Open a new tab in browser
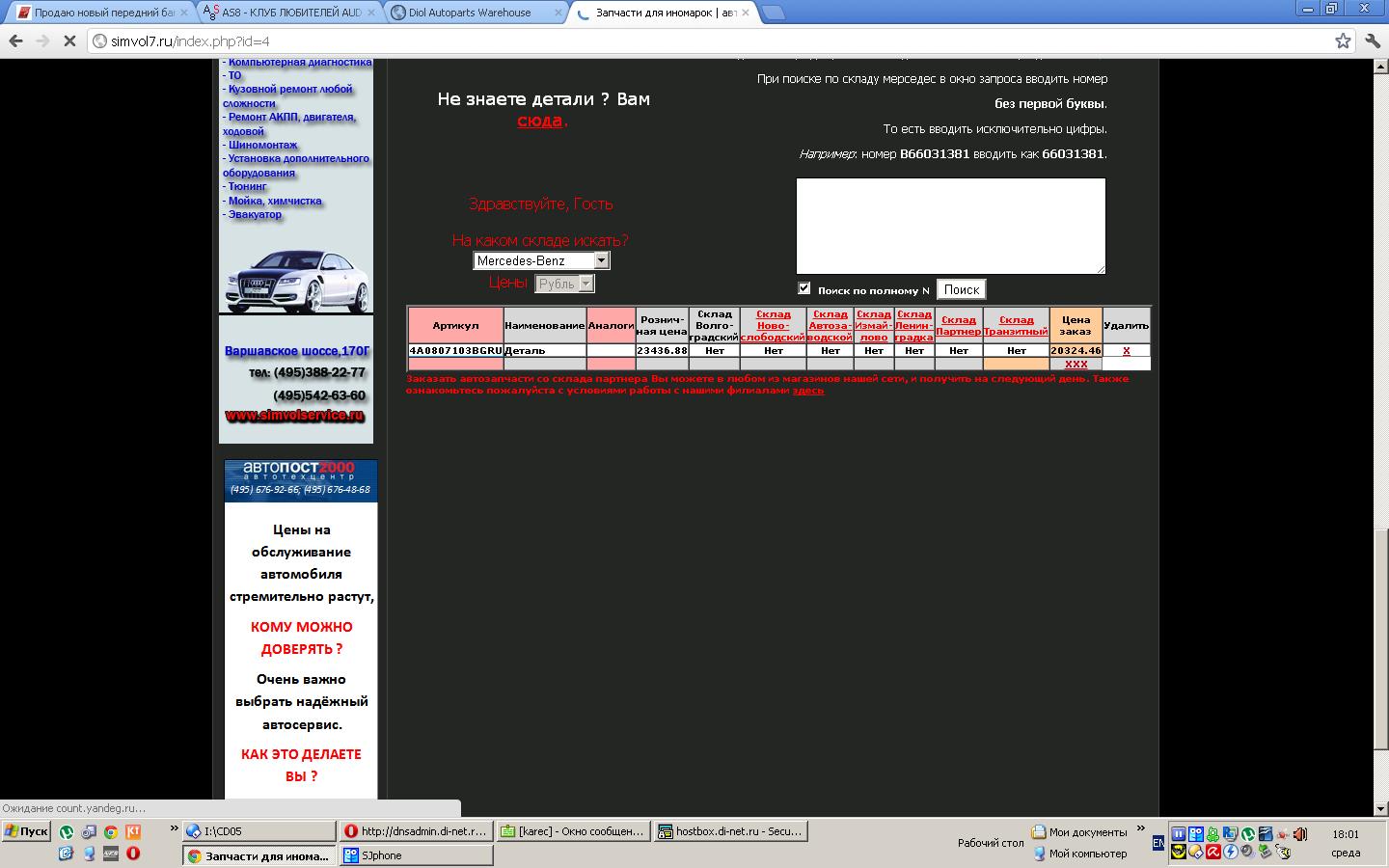Image resolution: width=1389 pixels, height=868 pixels. pyautogui.click(x=773, y=13)
